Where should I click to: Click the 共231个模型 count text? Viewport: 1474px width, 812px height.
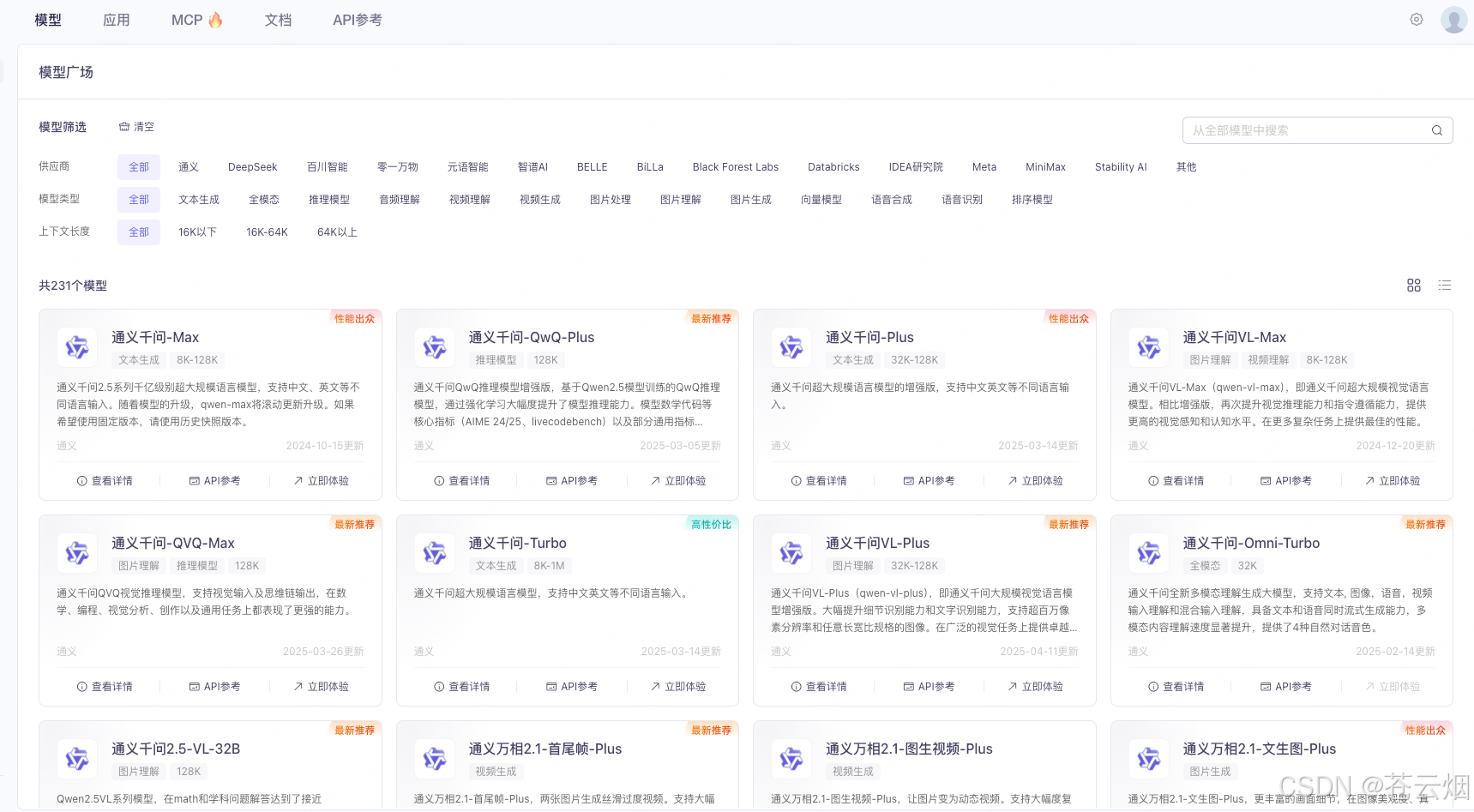(x=73, y=286)
